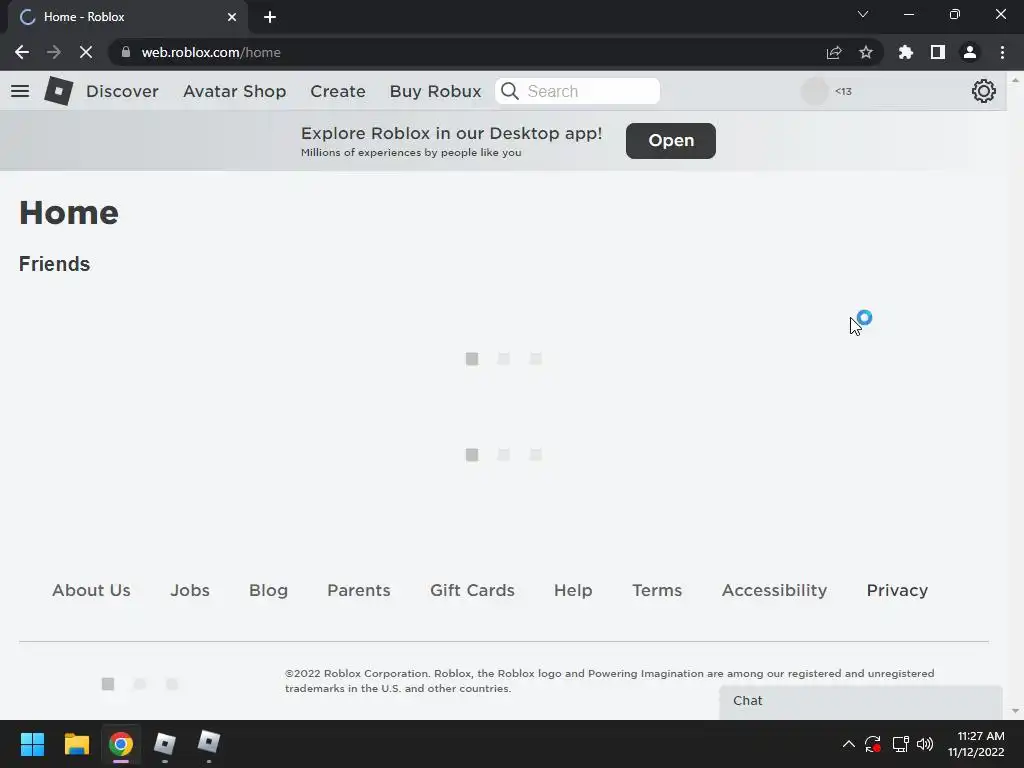Image resolution: width=1024 pixels, height=768 pixels.
Task: Click tray sync update icon
Action: 873,744
